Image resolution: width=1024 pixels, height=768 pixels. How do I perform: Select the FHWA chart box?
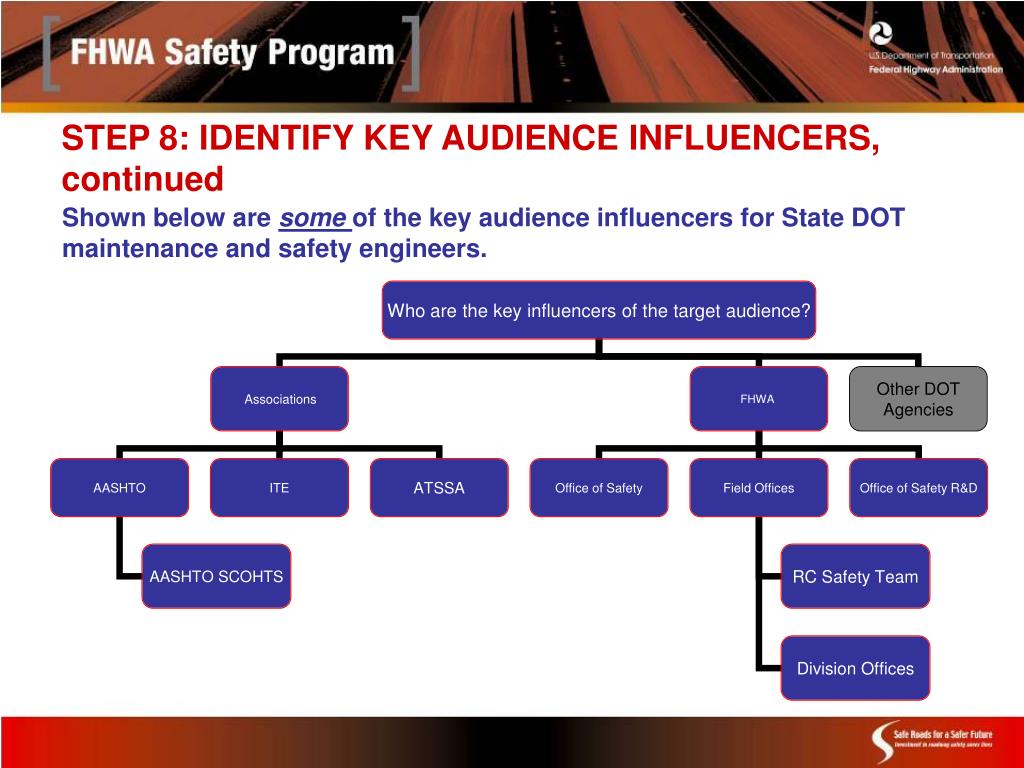coord(758,399)
